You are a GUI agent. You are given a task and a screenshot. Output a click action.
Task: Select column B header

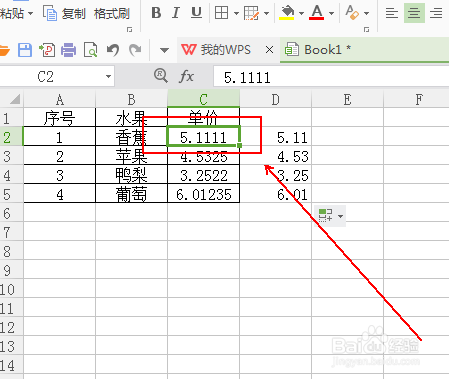(131, 99)
